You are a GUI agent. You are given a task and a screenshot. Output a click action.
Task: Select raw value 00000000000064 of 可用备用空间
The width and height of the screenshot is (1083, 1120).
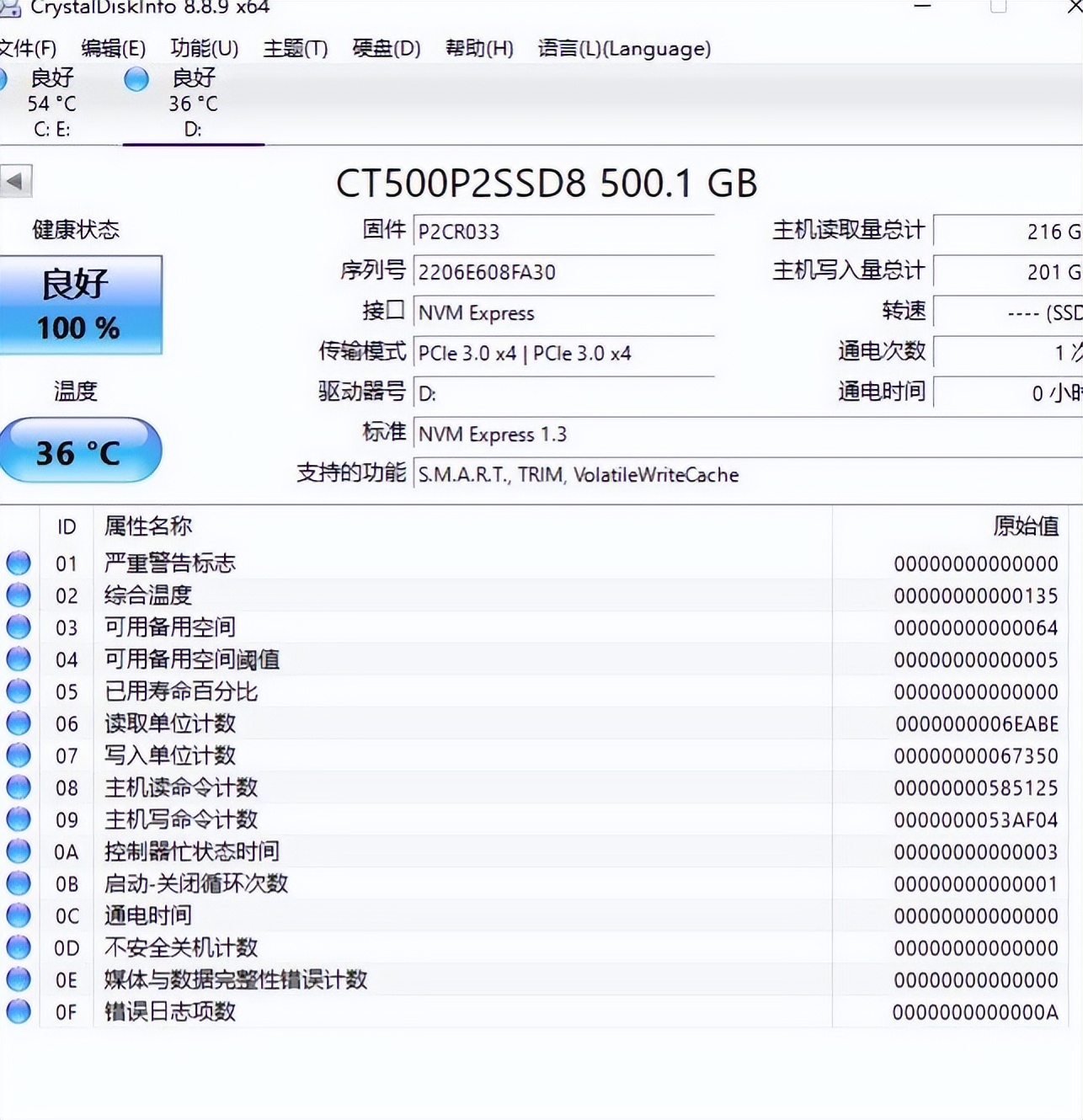tap(976, 627)
